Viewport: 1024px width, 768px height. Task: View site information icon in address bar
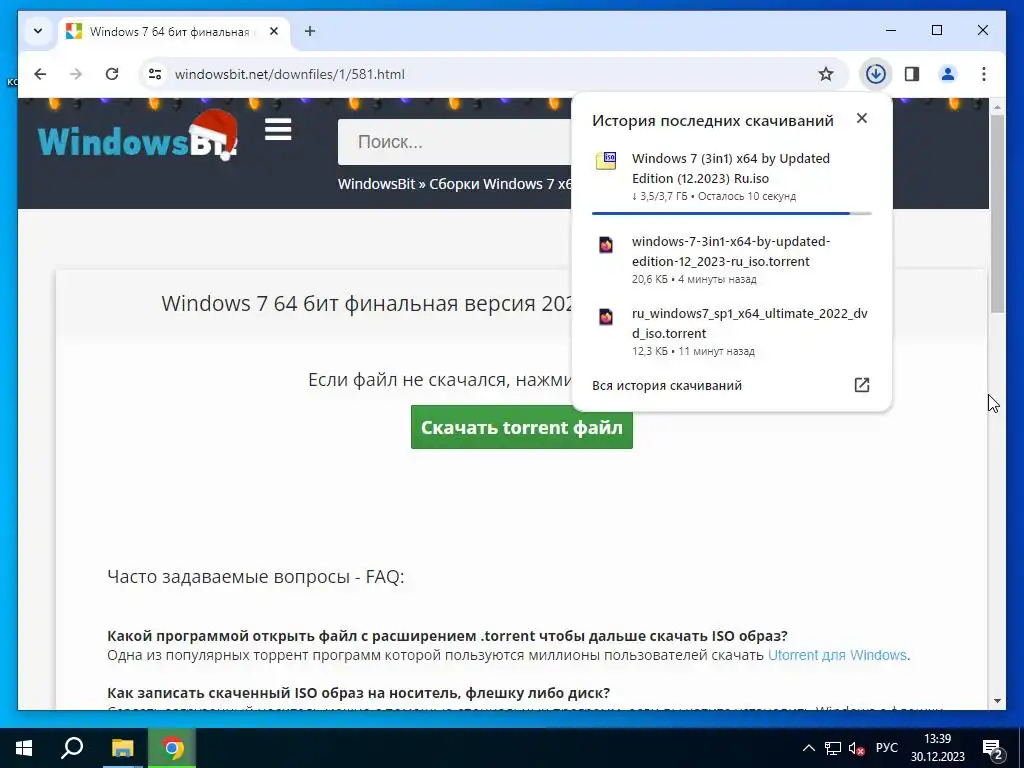coord(155,74)
